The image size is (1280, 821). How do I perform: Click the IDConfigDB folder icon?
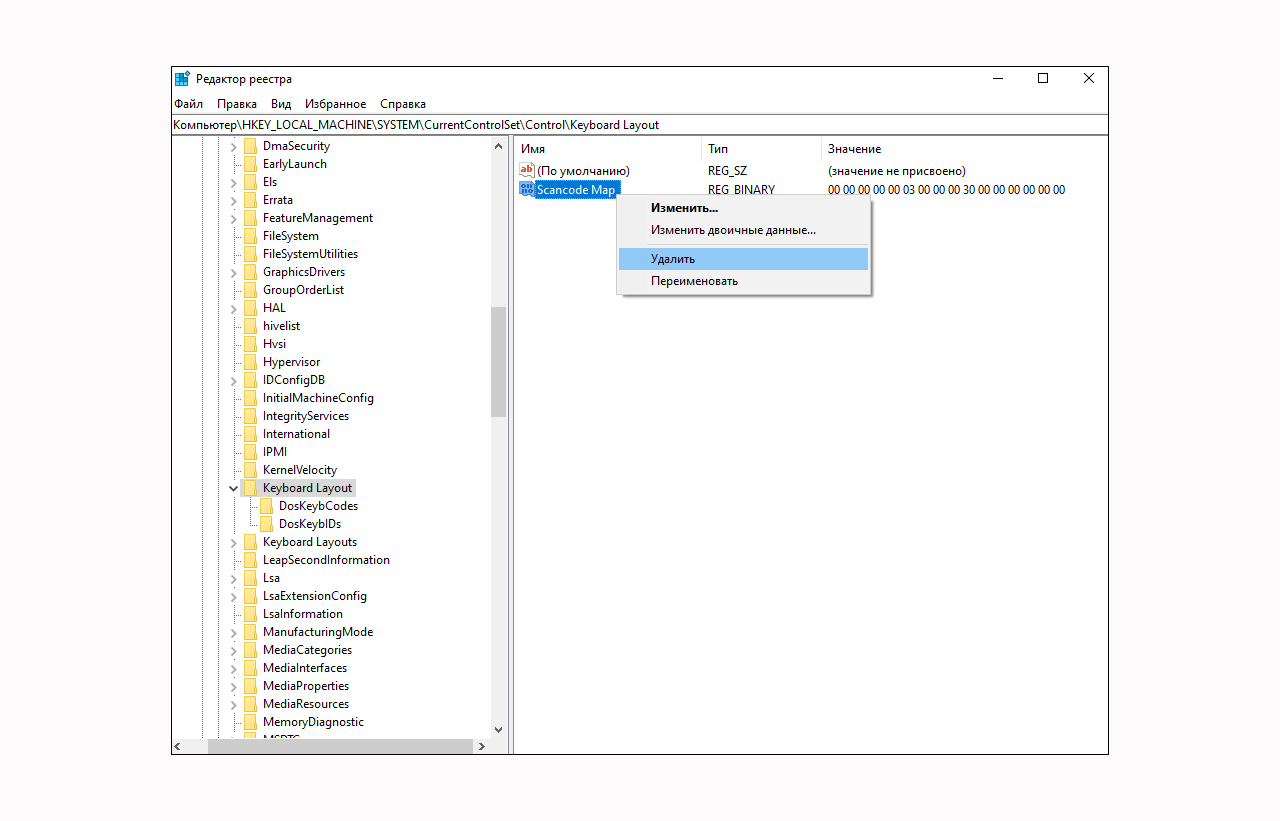[250, 380]
